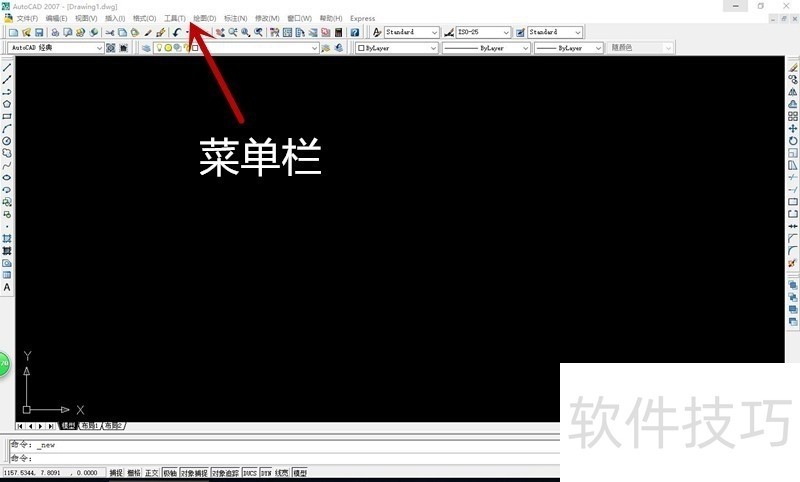Image resolution: width=800 pixels, height=482 pixels.
Task: Open the Express menu
Action: [362, 18]
